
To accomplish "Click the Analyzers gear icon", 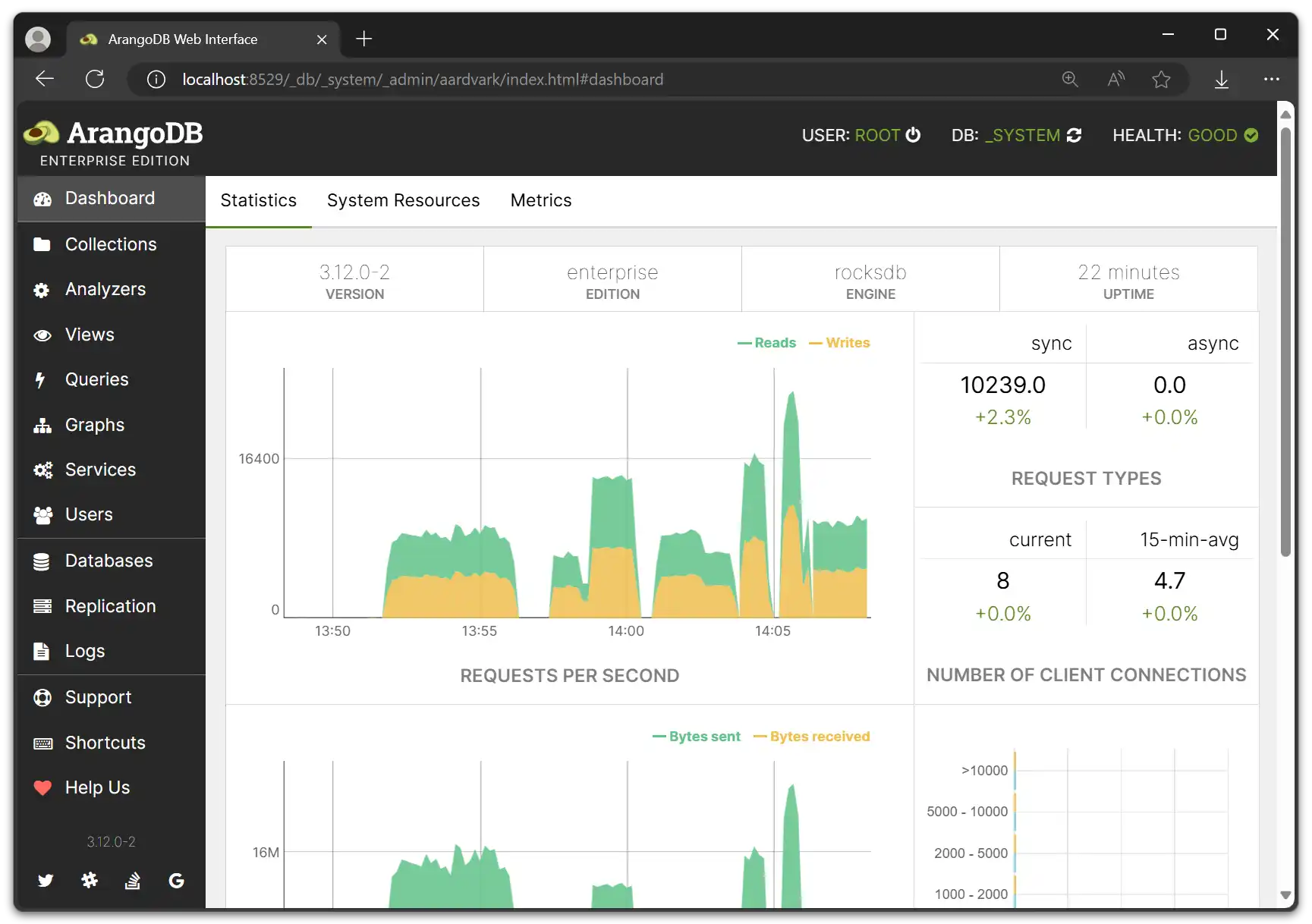I will [42, 290].
